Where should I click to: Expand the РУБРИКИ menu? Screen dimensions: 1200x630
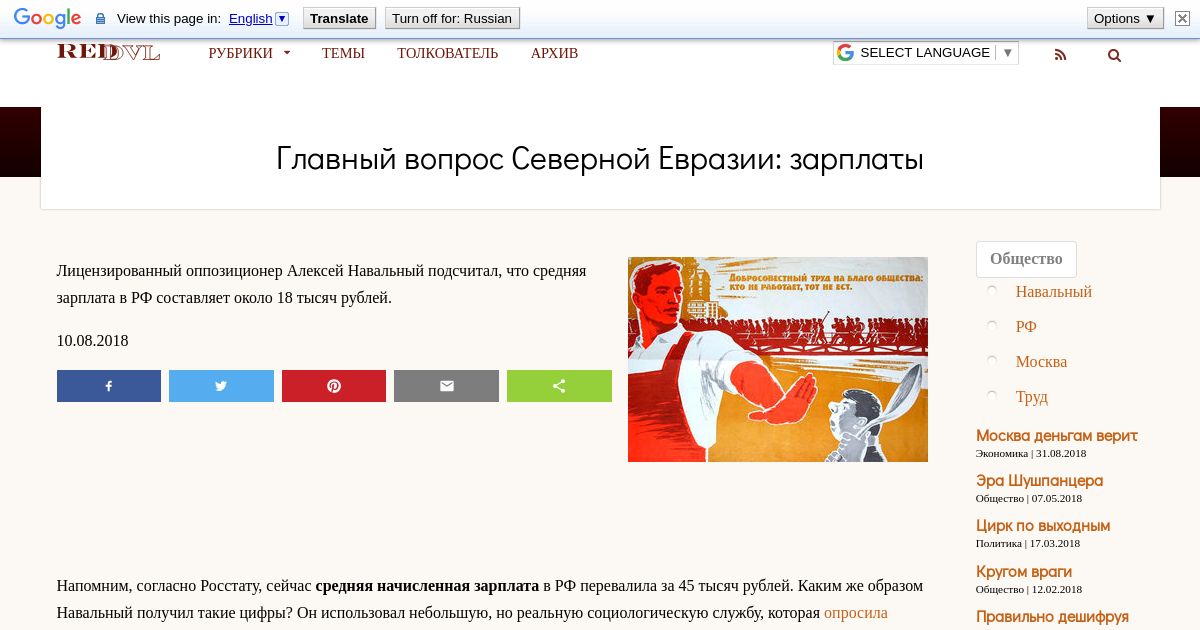tap(249, 53)
